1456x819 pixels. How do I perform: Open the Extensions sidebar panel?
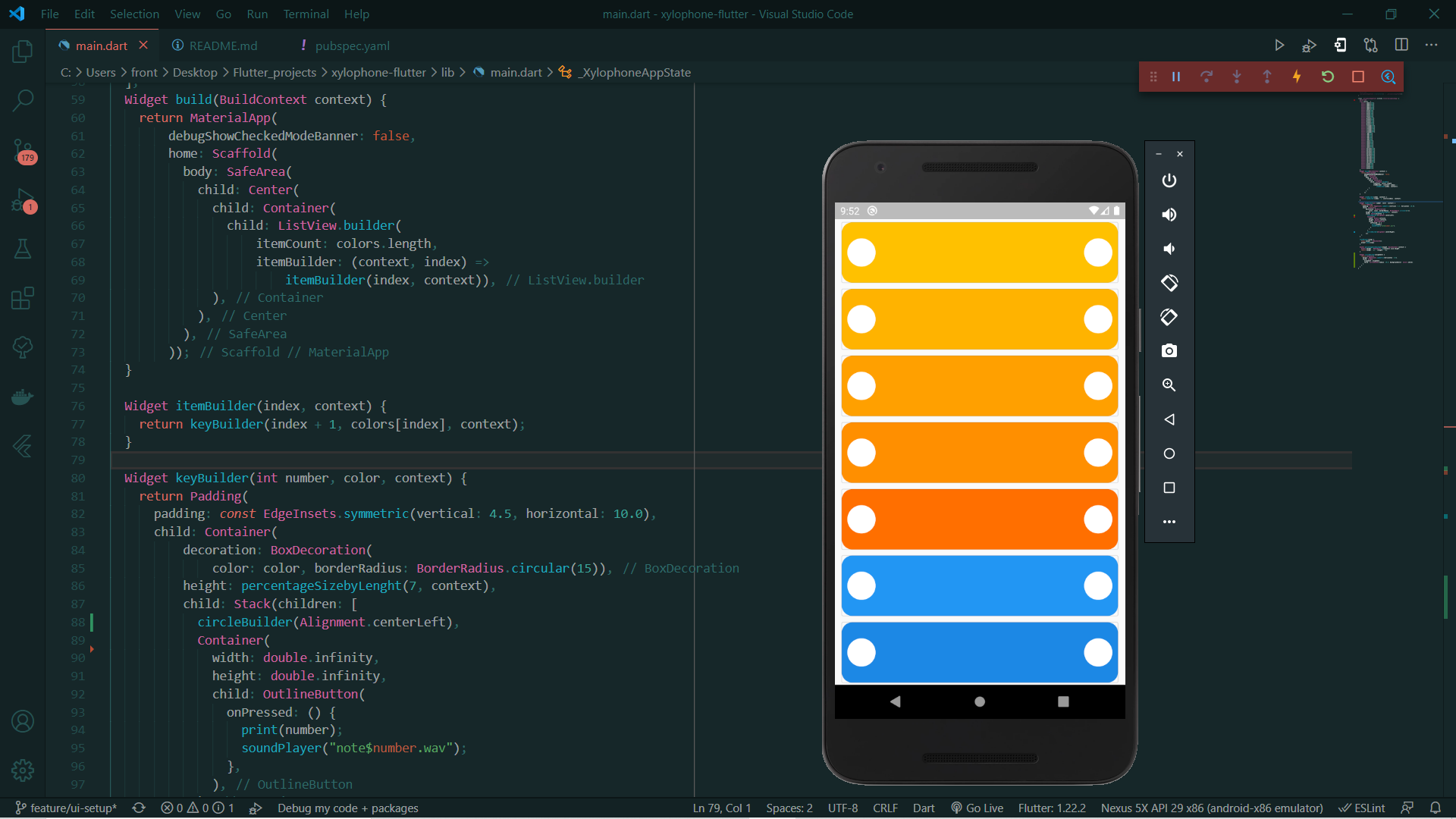coord(23,298)
